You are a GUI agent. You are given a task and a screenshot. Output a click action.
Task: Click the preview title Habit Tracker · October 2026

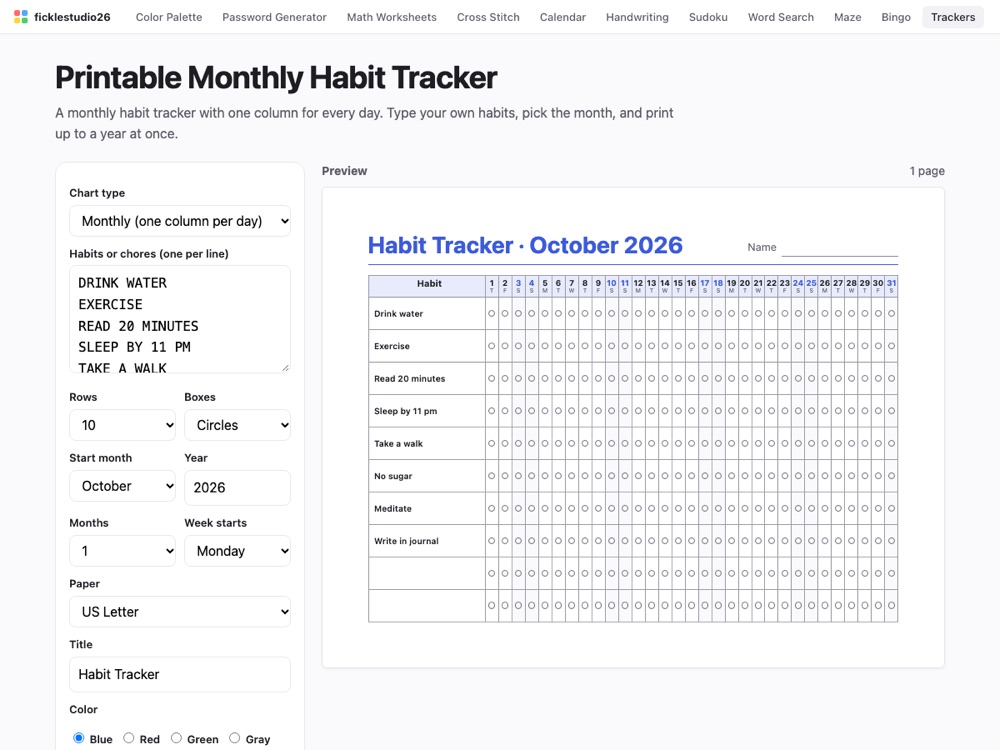click(525, 246)
